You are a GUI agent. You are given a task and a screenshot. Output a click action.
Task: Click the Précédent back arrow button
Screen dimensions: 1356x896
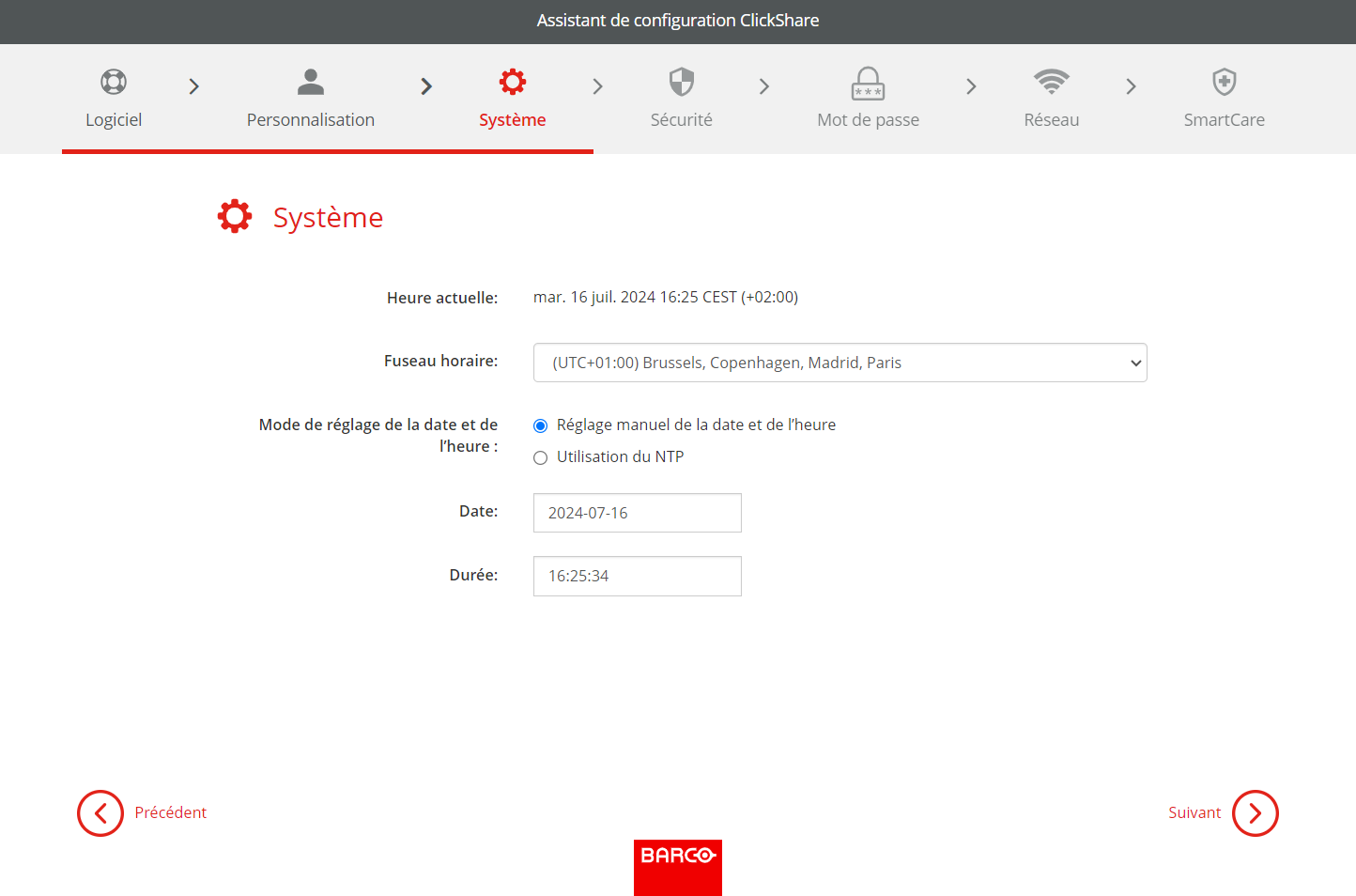[100, 813]
